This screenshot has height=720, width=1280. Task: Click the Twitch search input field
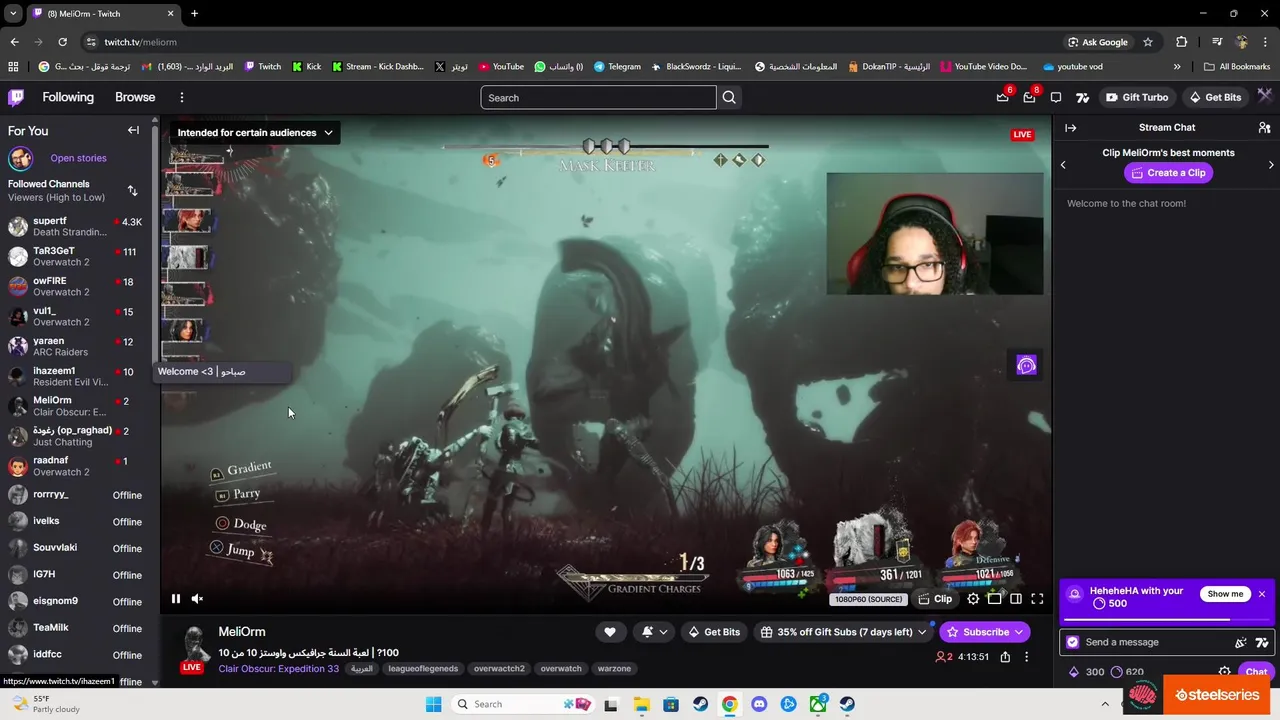point(598,97)
